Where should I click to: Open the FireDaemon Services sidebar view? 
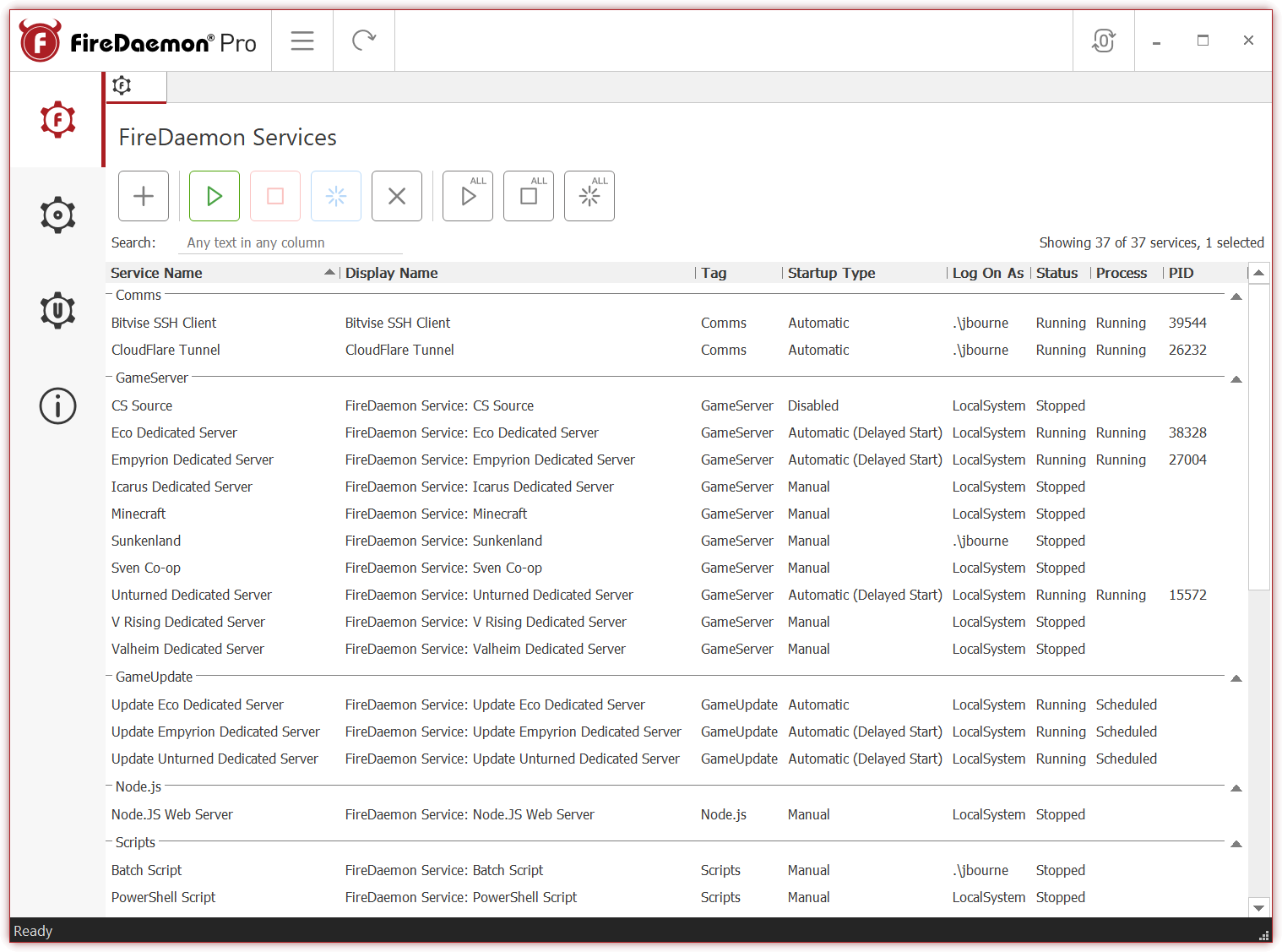pyautogui.click(x=57, y=120)
